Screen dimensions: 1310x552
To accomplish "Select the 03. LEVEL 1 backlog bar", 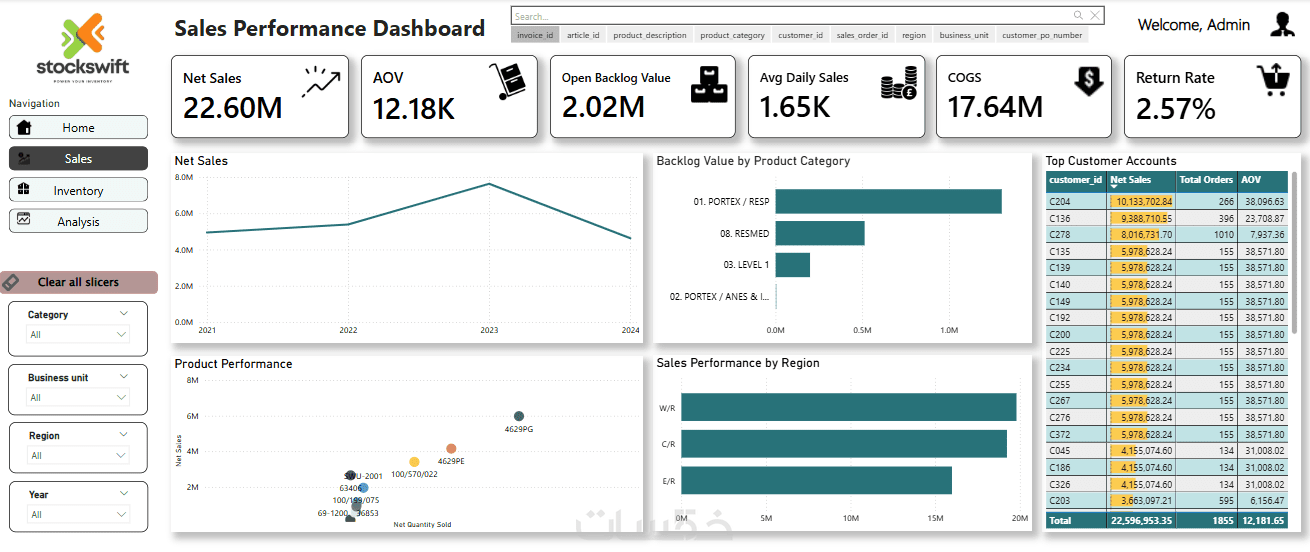I will point(792,265).
